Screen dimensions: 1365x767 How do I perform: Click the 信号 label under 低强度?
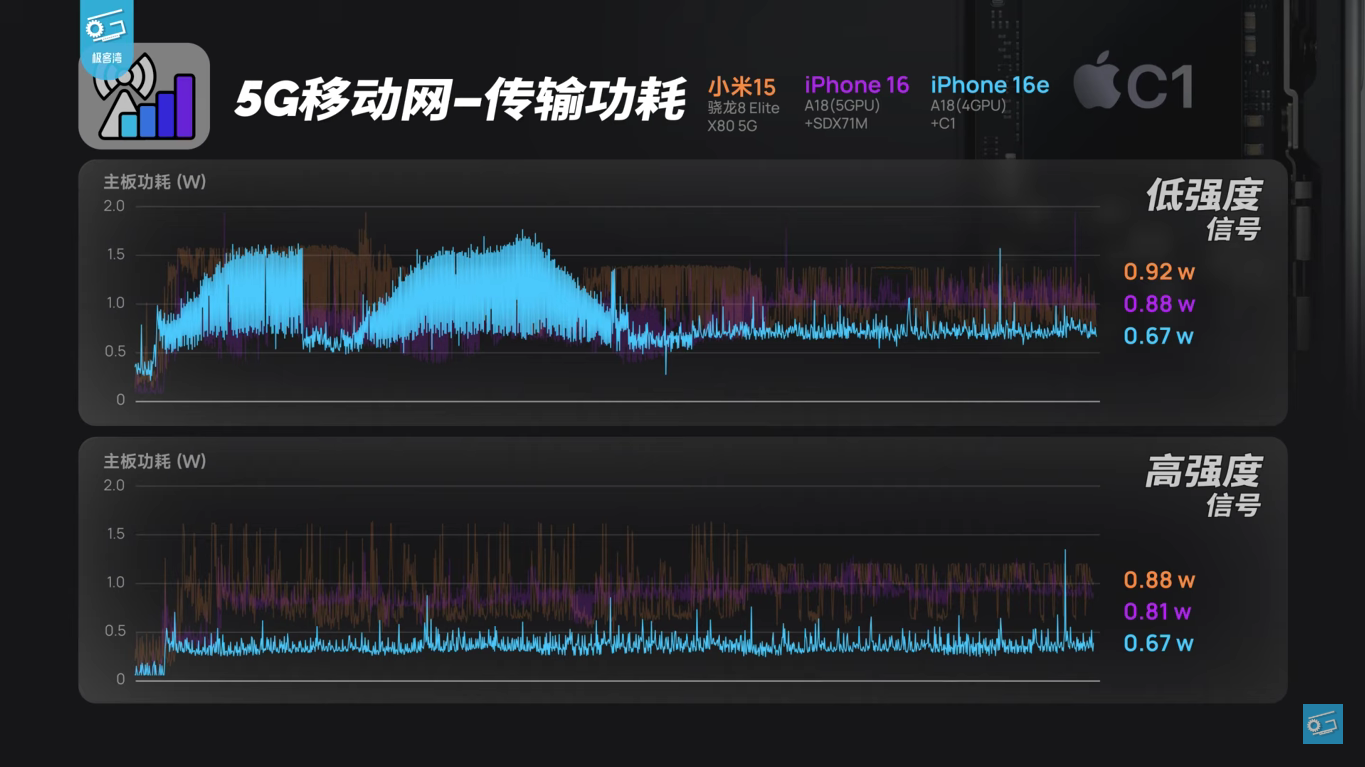(1233, 229)
